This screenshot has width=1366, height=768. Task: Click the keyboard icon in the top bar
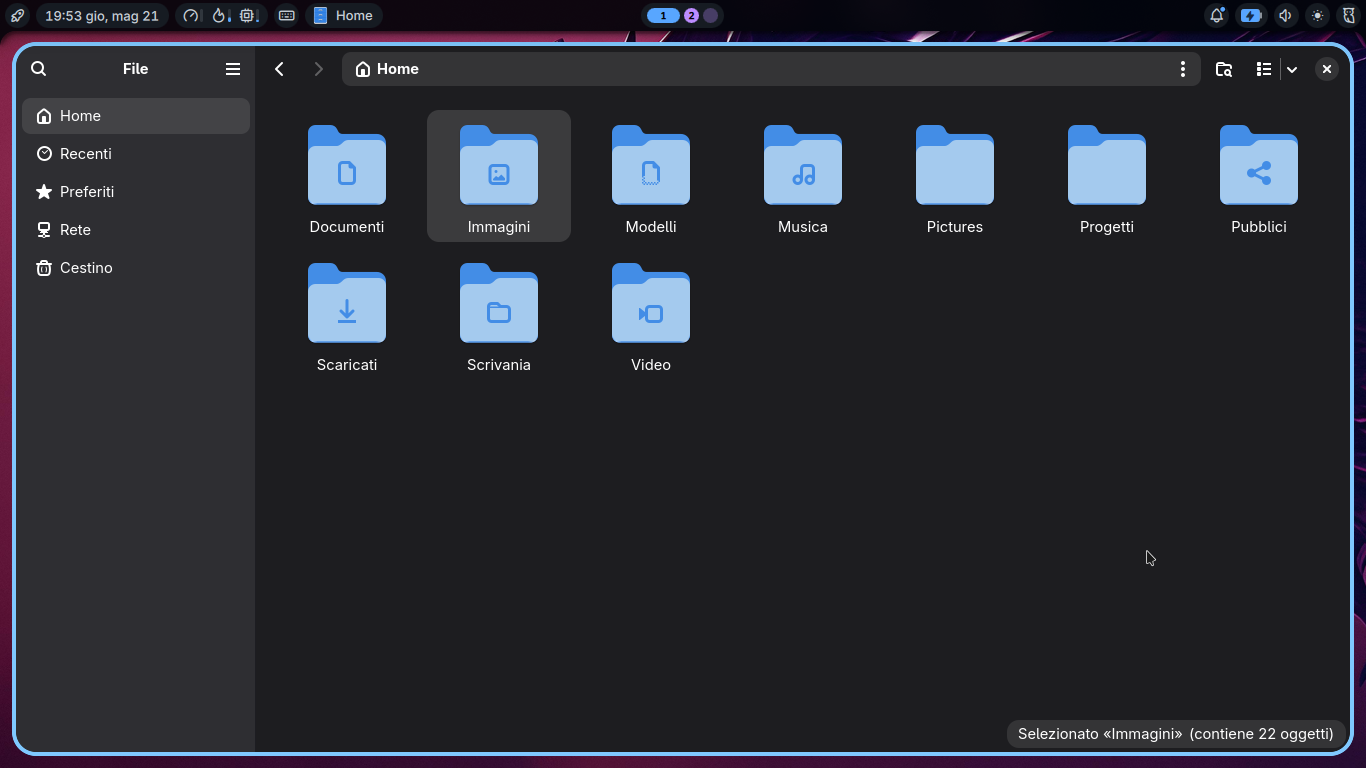coord(287,16)
